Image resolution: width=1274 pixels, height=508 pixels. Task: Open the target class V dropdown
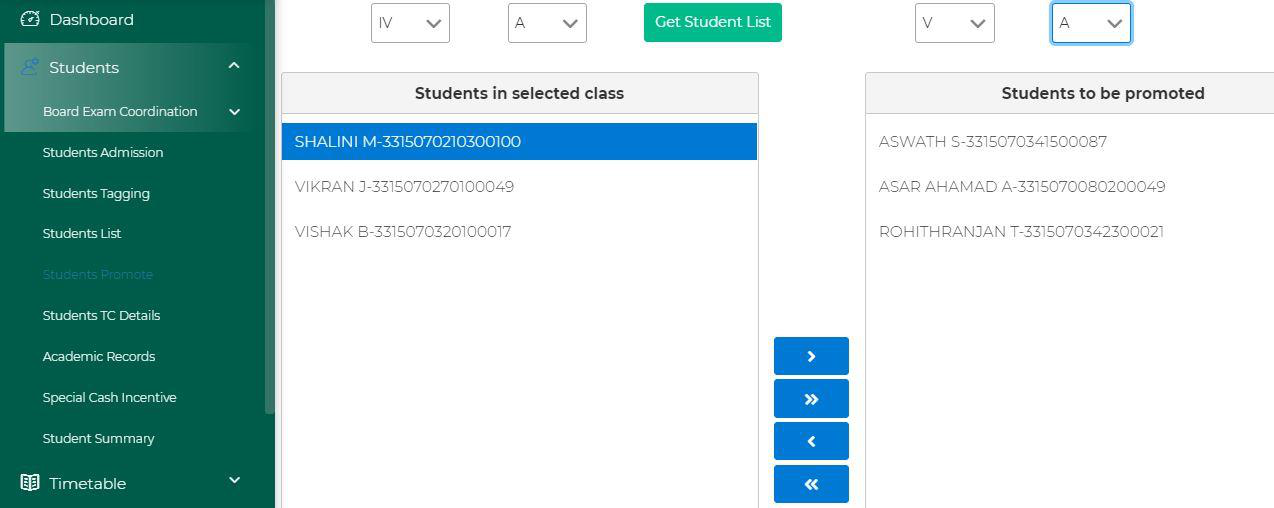point(955,23)
